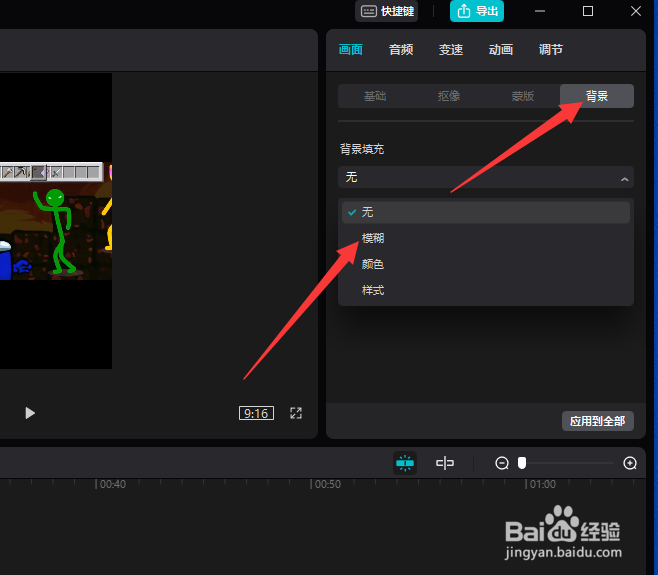Toggle fullscreen preview icon
658x575 pixels.
[x=296, y=413]
